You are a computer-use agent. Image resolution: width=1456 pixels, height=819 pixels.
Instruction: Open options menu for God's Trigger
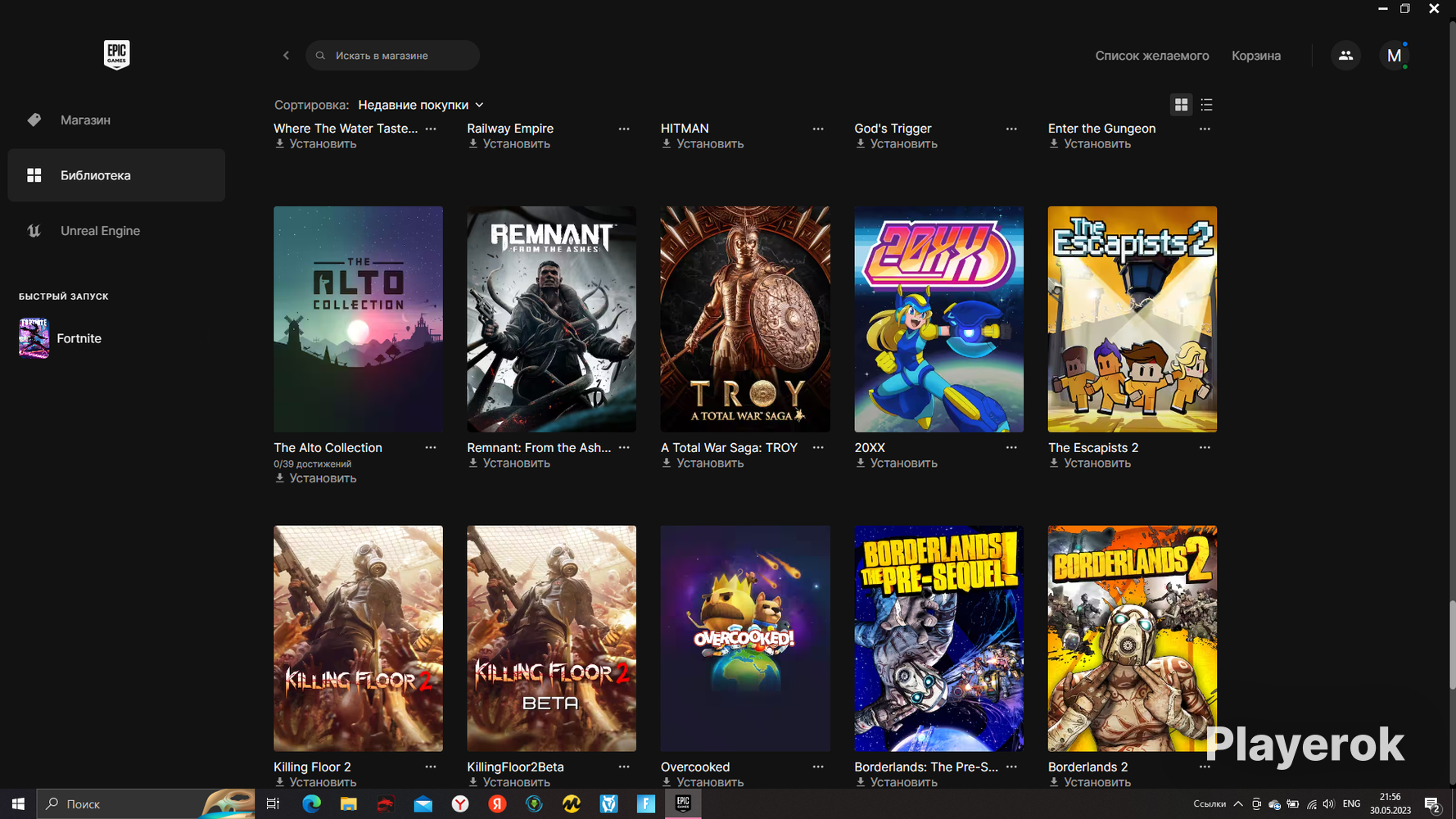(x=1011, y=129)
